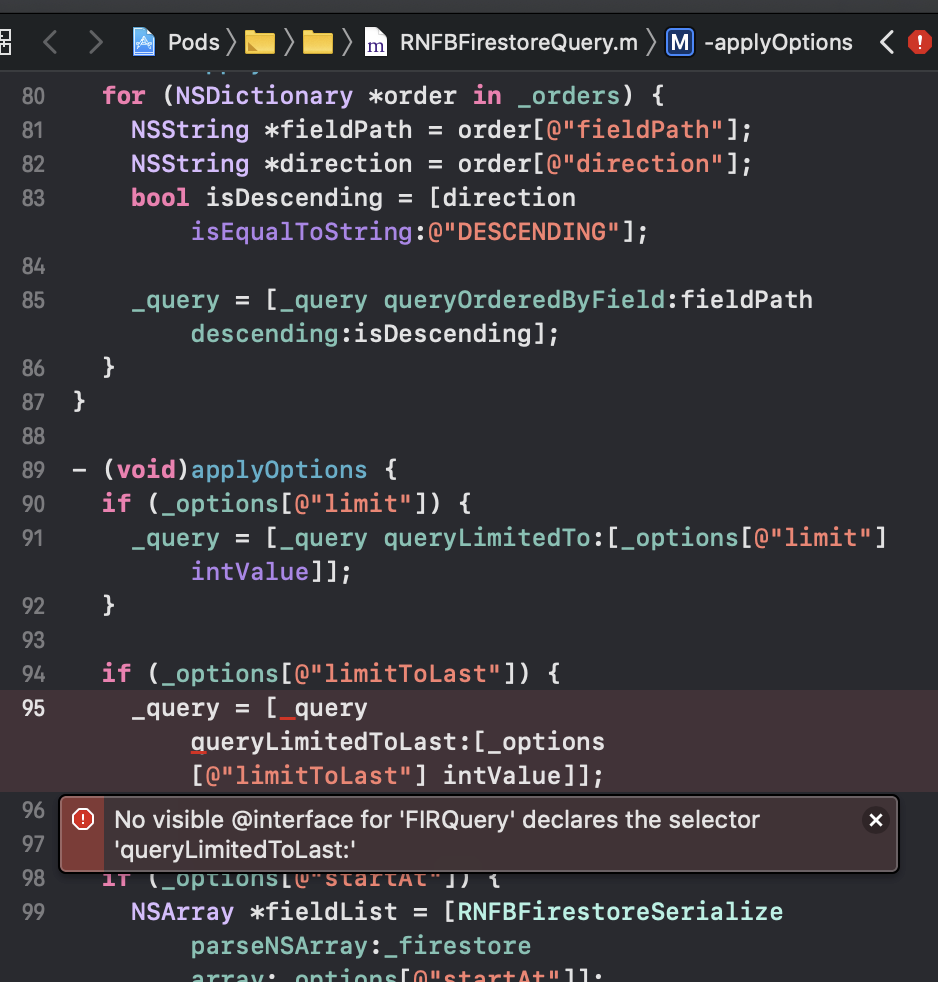938x982 pixels.
Task: Navigate forward with the right arrow
Action: tap(94, 42)
